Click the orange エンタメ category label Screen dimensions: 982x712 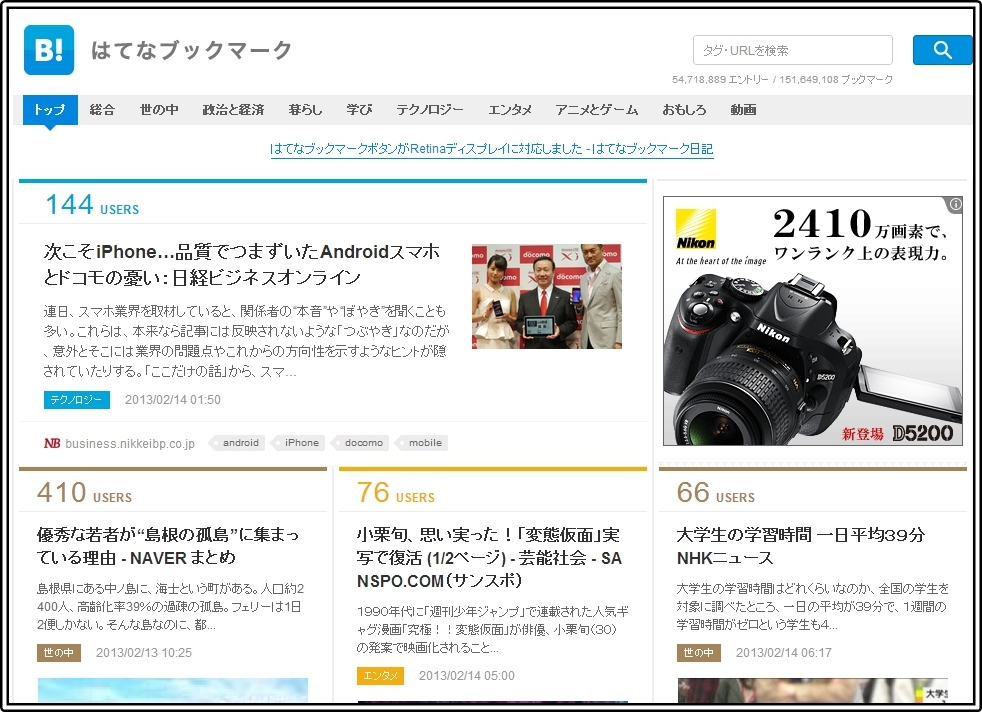pyautogui.click(x=380, y=676)
